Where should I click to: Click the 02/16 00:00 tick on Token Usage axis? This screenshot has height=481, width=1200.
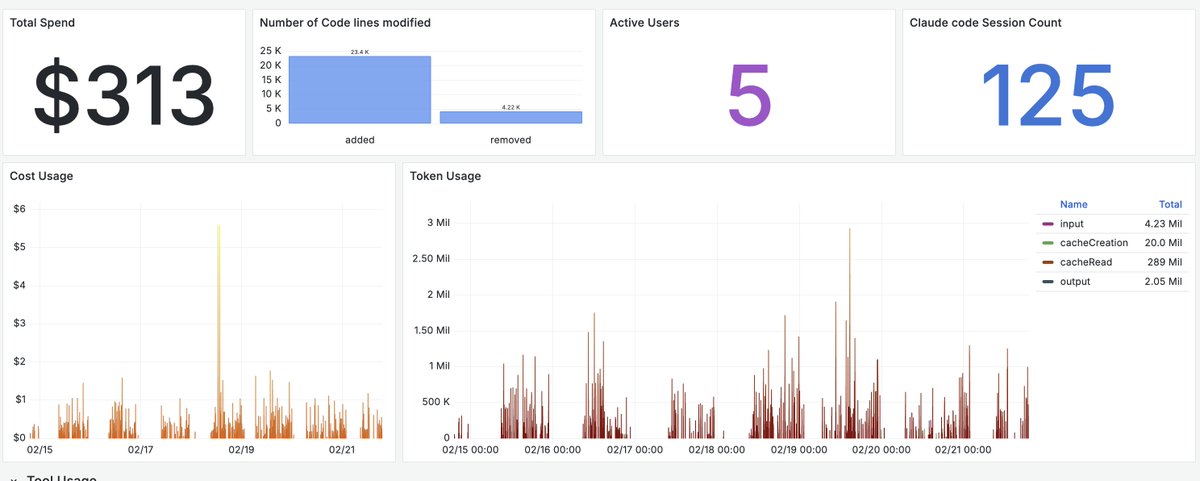click(x=552, y=450)
